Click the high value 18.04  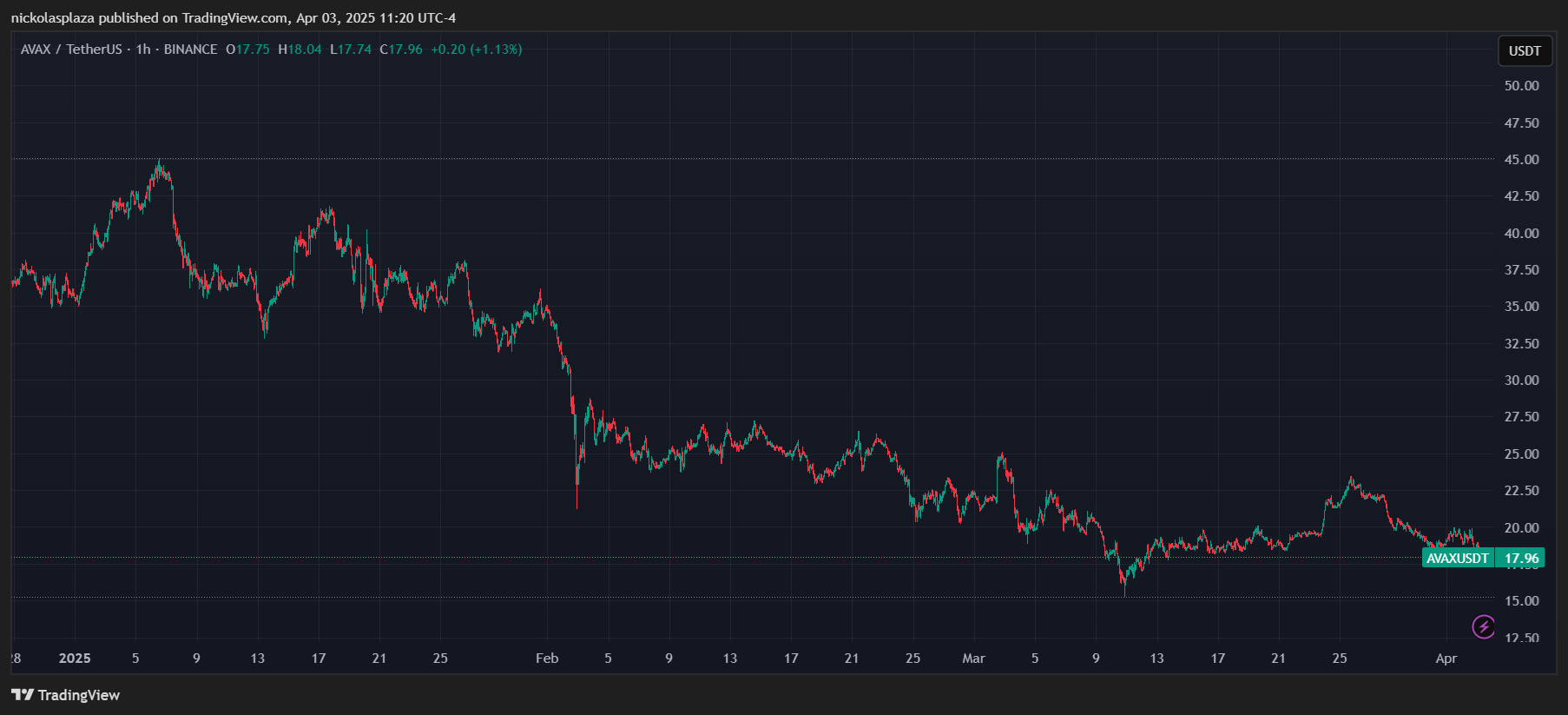point(305,50)
